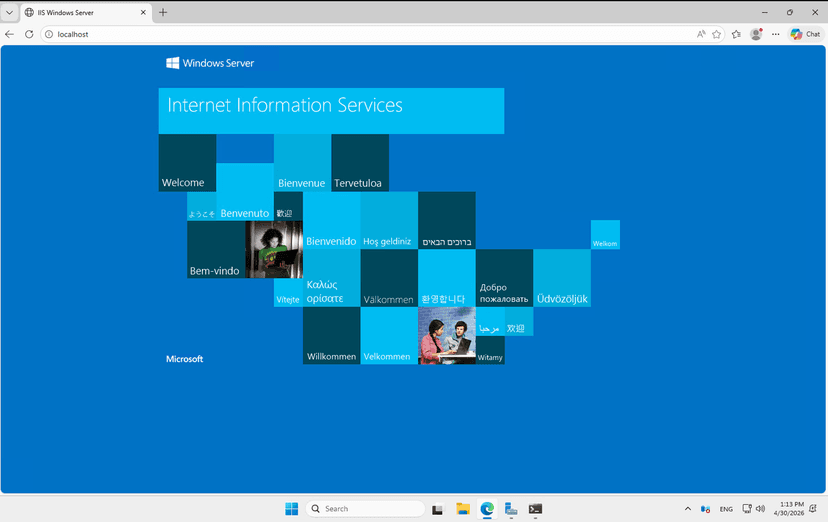Image resolution: width=828 pixels, height=522 pixels.
Task: Open Task View from the taskbar
Action: 437,509
